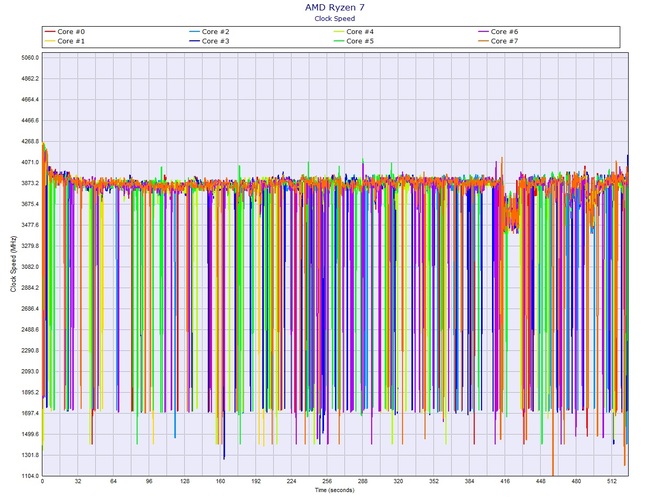
Task: Click the 4071.0 y-axis value
Action: 30,162
